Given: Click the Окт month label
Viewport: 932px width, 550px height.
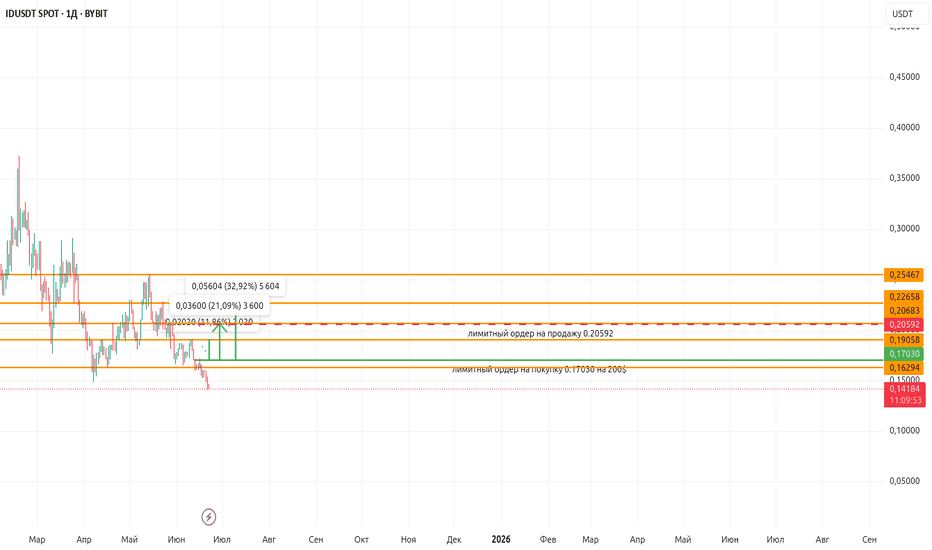Looking at the screenshot, I should 361,540.
